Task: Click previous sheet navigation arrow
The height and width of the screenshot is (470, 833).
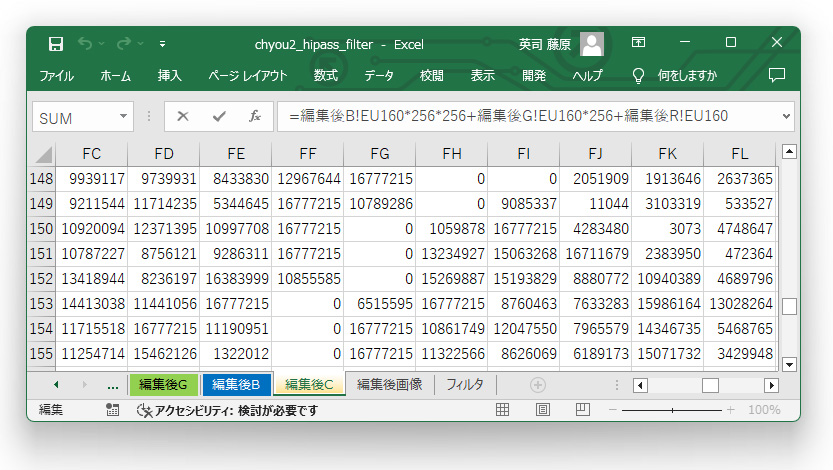Action: click(56, 384)
